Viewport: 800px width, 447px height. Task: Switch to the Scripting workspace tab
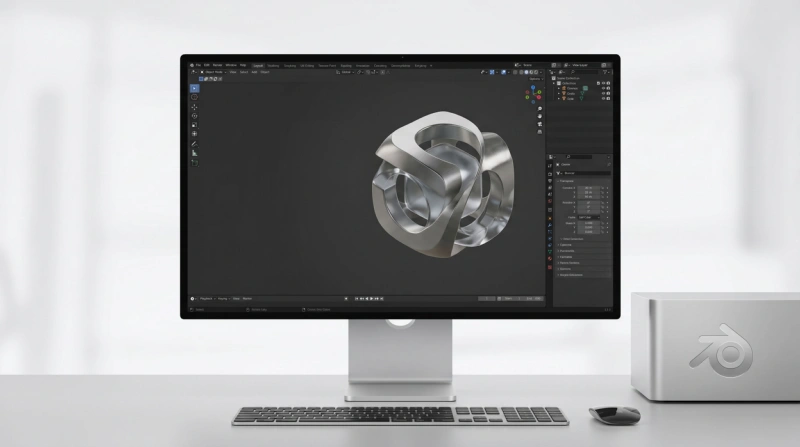pos(421,66)
